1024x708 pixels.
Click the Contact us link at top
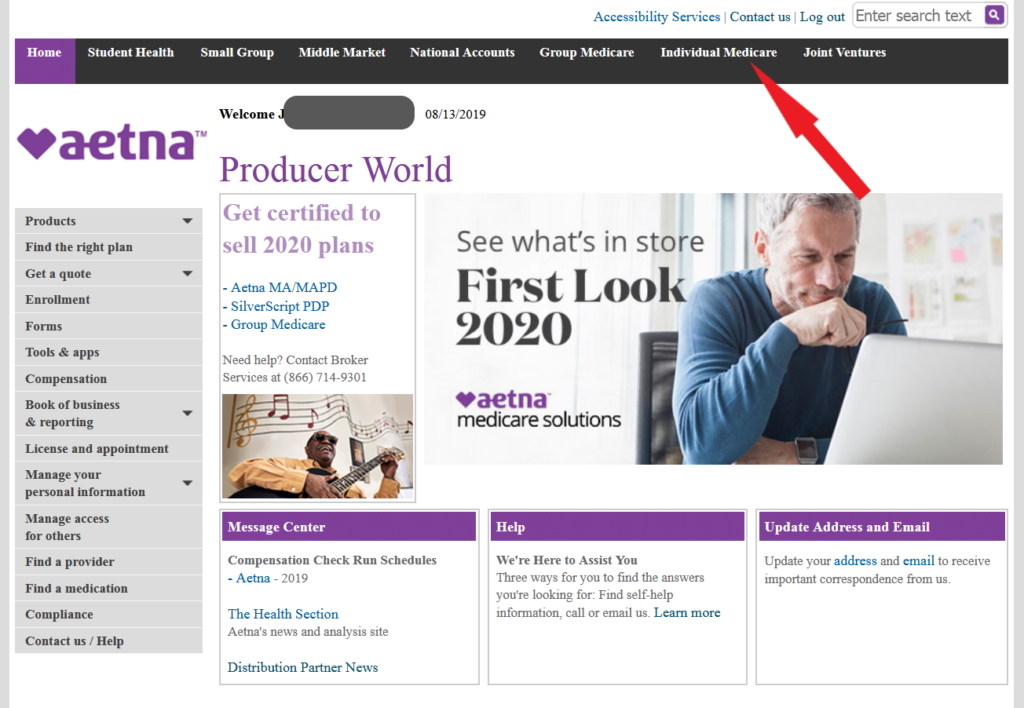(x=760, y=17)
